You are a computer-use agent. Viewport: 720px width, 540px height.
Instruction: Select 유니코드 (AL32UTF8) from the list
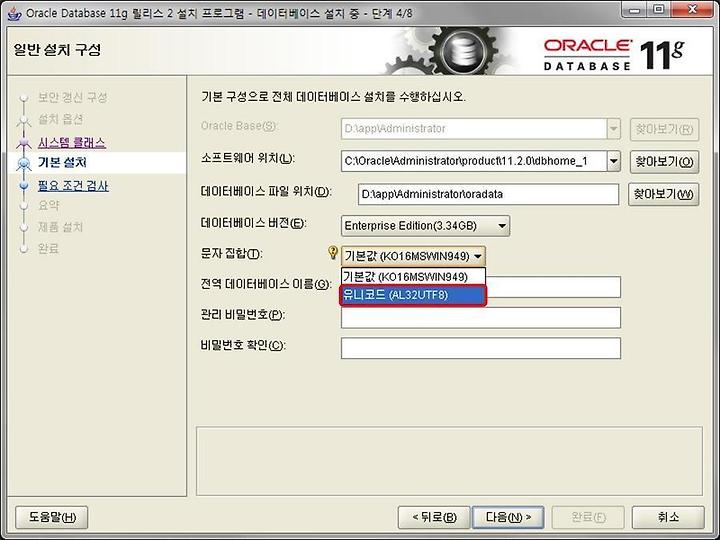tap(413, 295)
